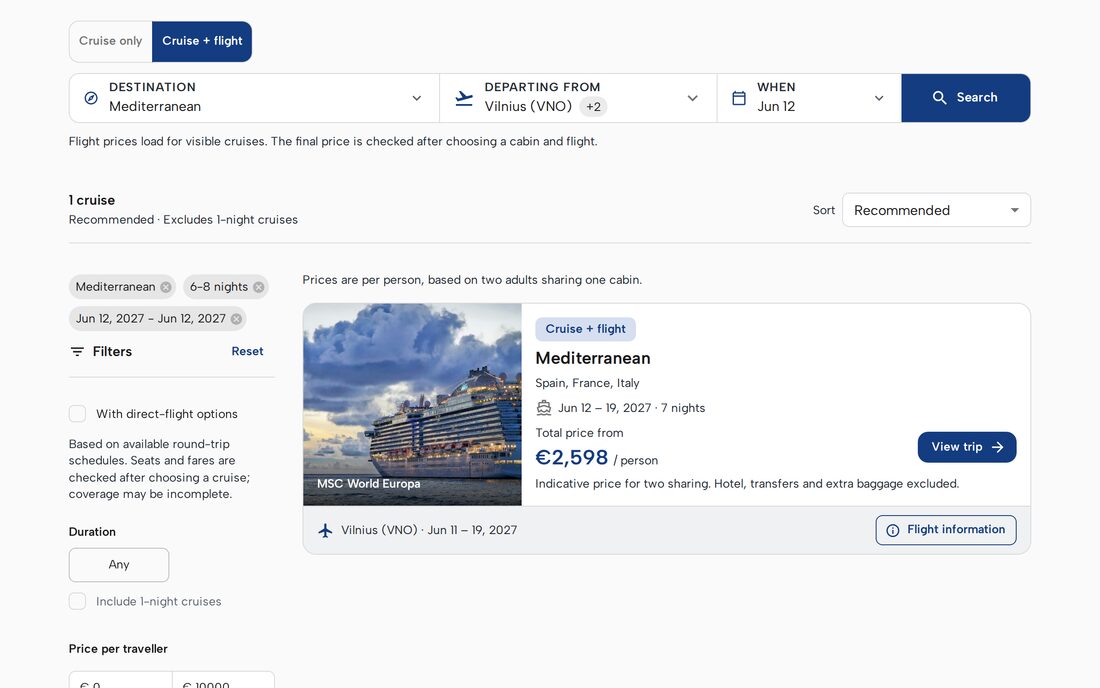
Task: Check Include 1-night cruises
Action: click(x=77, y=601)
